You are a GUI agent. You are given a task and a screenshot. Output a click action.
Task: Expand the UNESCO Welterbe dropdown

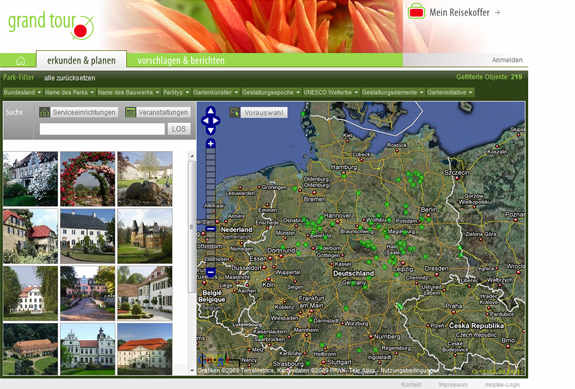(331, 92)
